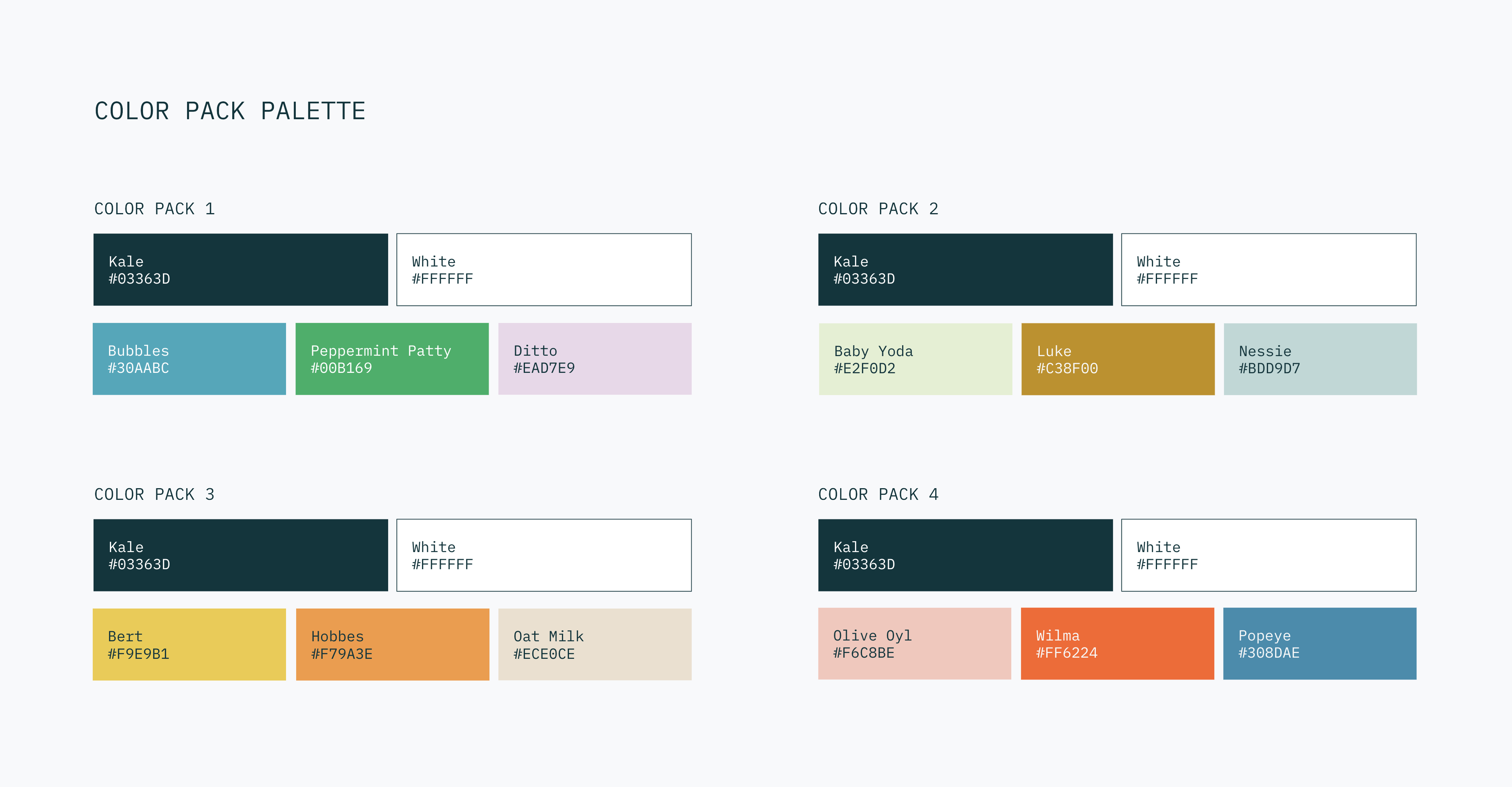Choose the Luke #C38F00 swatch
The width and height of the screenshot is (1512, 787).
tap(1118, 359)
